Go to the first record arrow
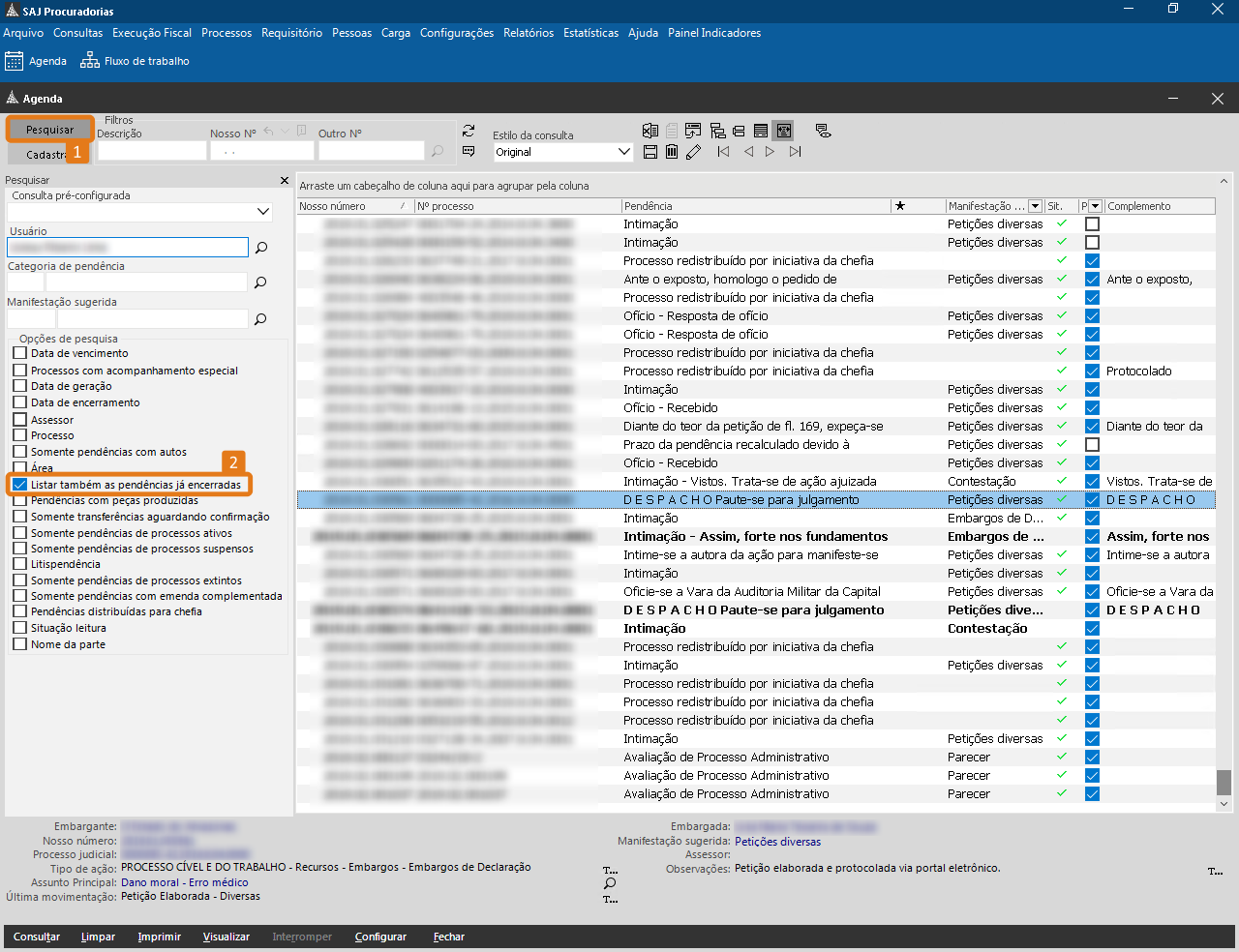This screenshot has width=1239, height=952. point(723,152)
